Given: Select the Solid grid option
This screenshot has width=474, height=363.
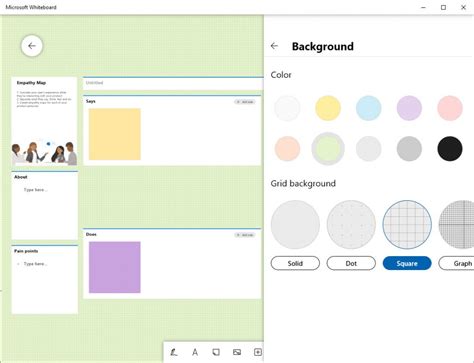Looking at the screenshot, I should pos(295,263).
